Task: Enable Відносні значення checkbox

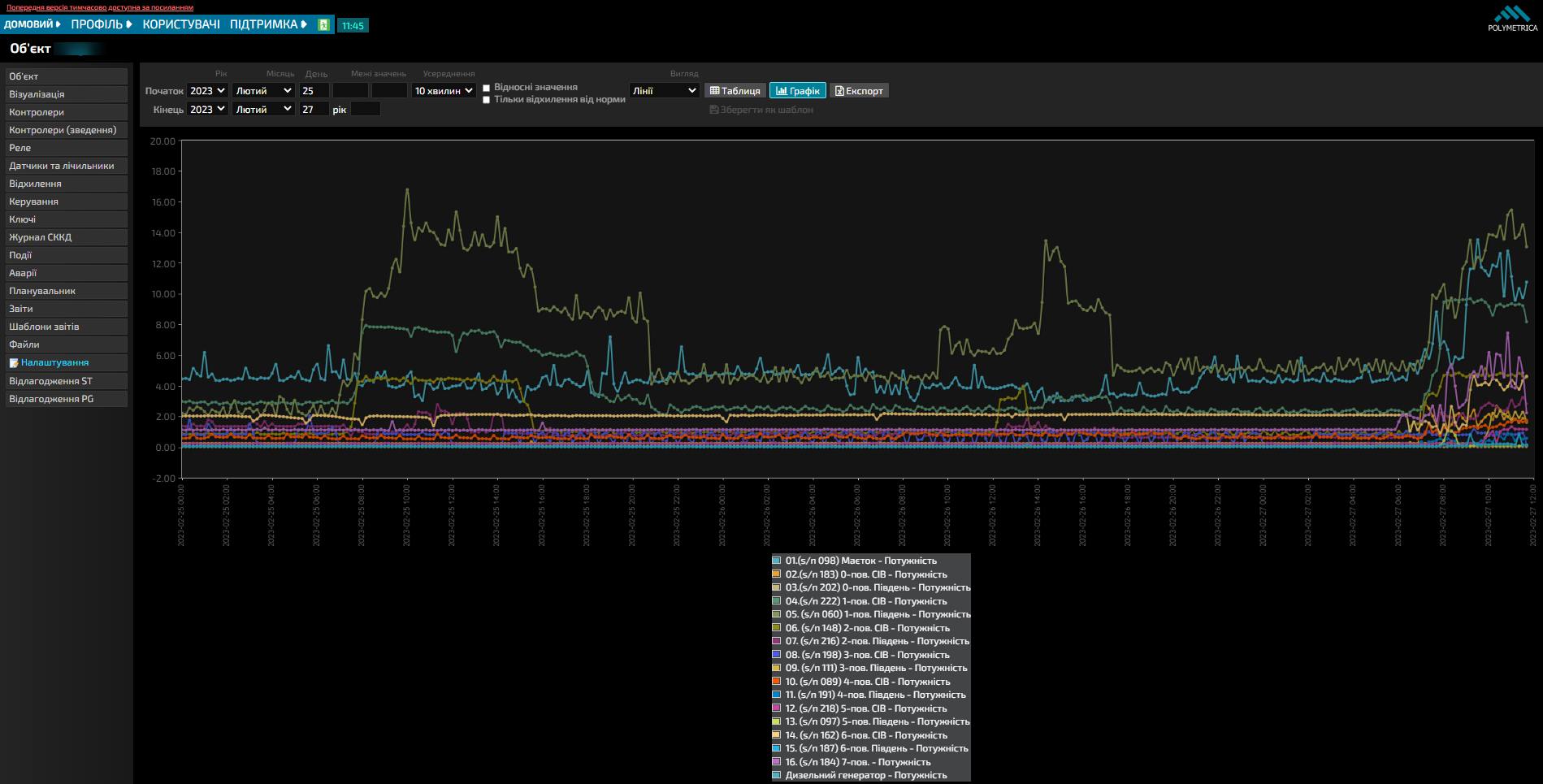Action: tap(487, 88)
